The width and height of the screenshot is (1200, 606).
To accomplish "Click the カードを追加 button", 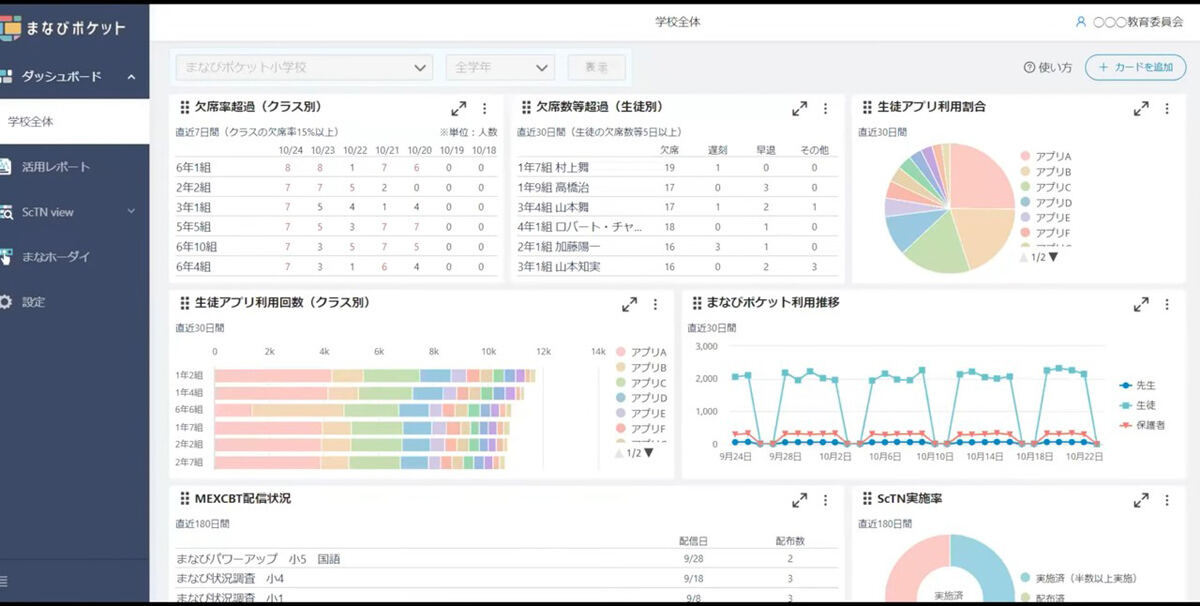I will point(1136,67).
